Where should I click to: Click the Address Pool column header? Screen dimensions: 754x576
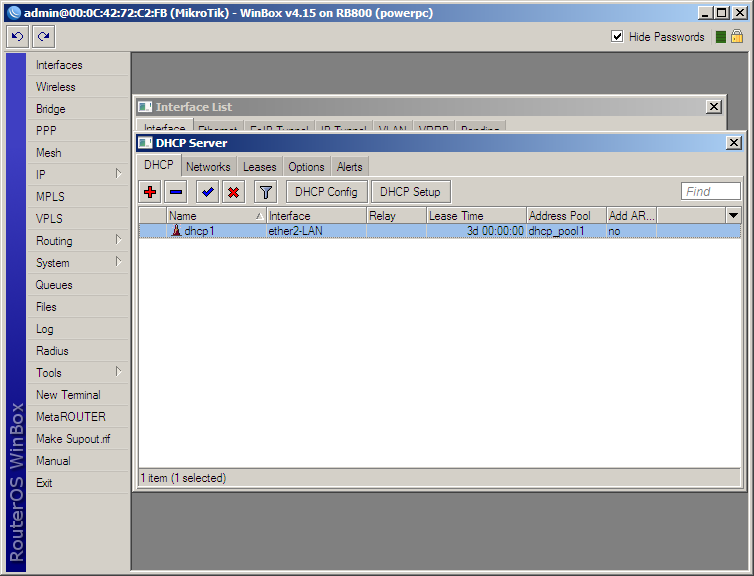566,216
